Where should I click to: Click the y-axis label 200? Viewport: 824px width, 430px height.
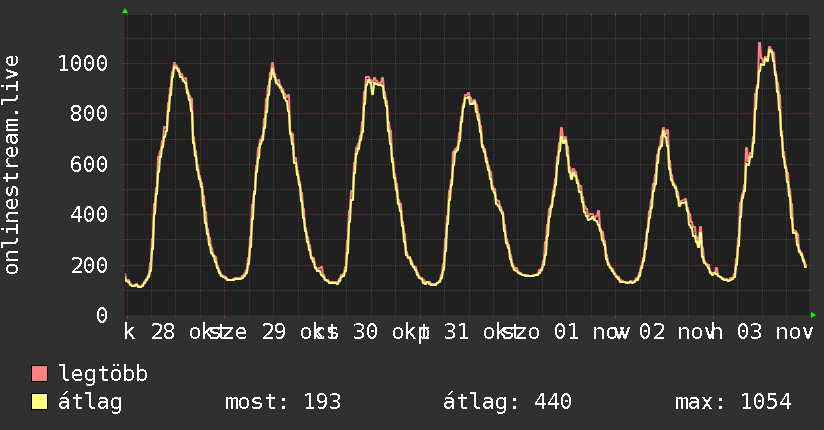click(x=89, y=265)
